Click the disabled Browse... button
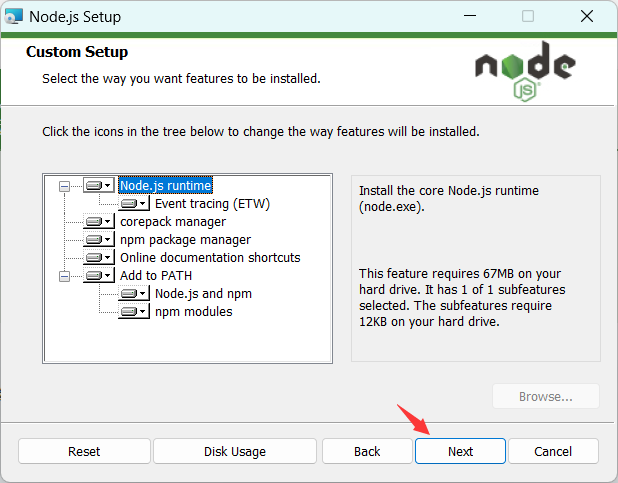The image size is (618, 483). click(x=546, y=396)
